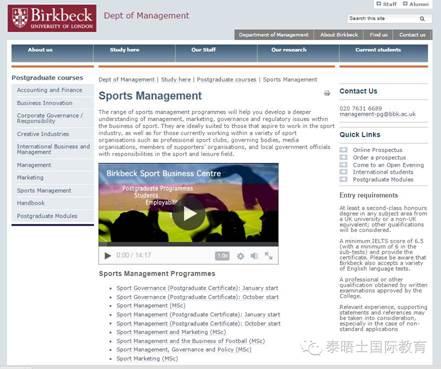The height and width of the screenshot is (369, 441).
Task: Expand video to fullscreen
Action: pos(268,256)
